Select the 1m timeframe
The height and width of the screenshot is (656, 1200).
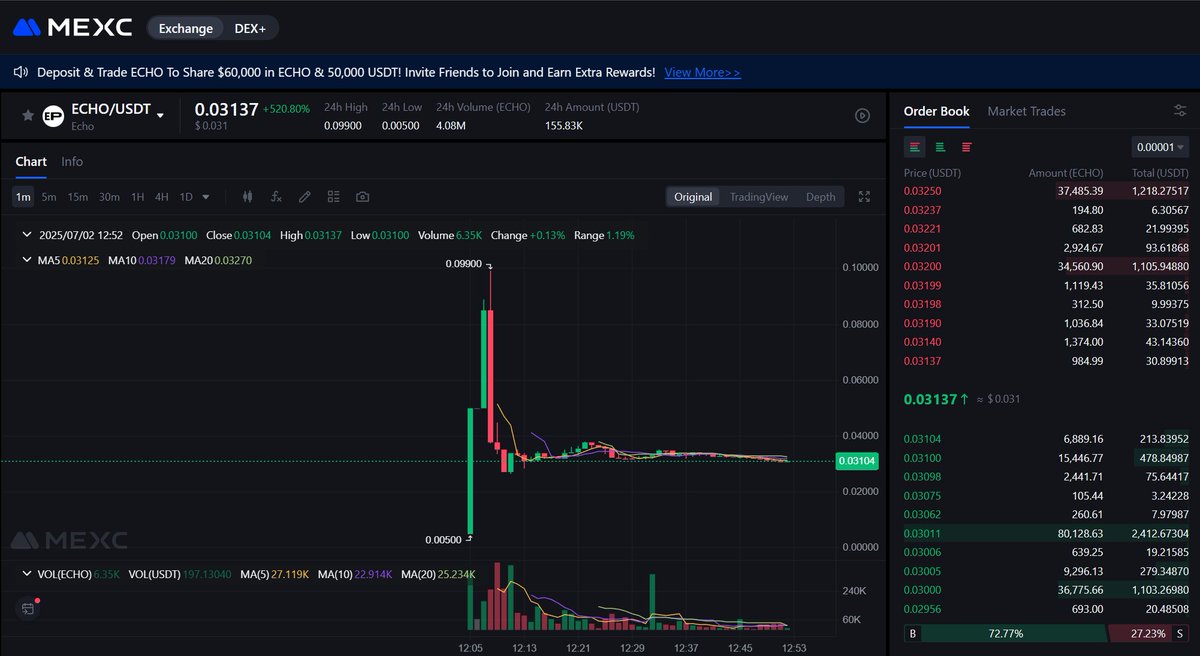(x=22, y=197)
